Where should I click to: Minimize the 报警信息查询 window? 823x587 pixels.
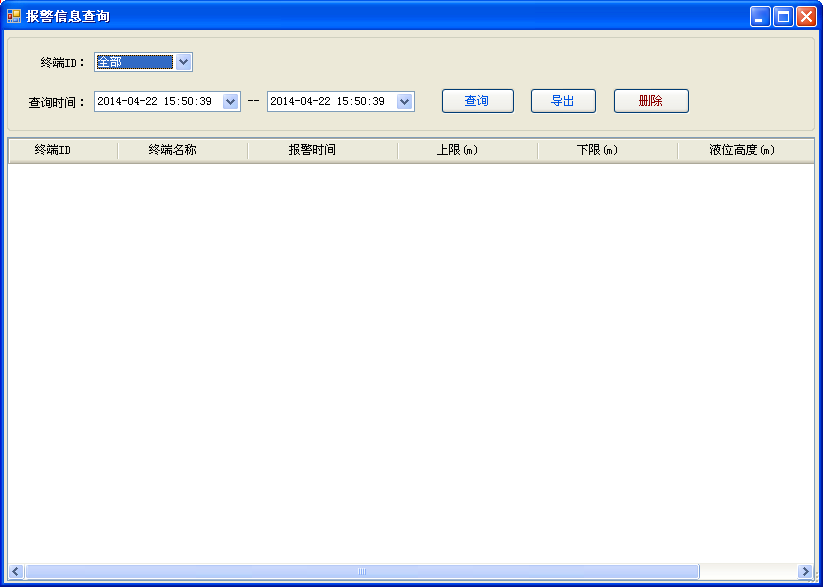(759, 16)
